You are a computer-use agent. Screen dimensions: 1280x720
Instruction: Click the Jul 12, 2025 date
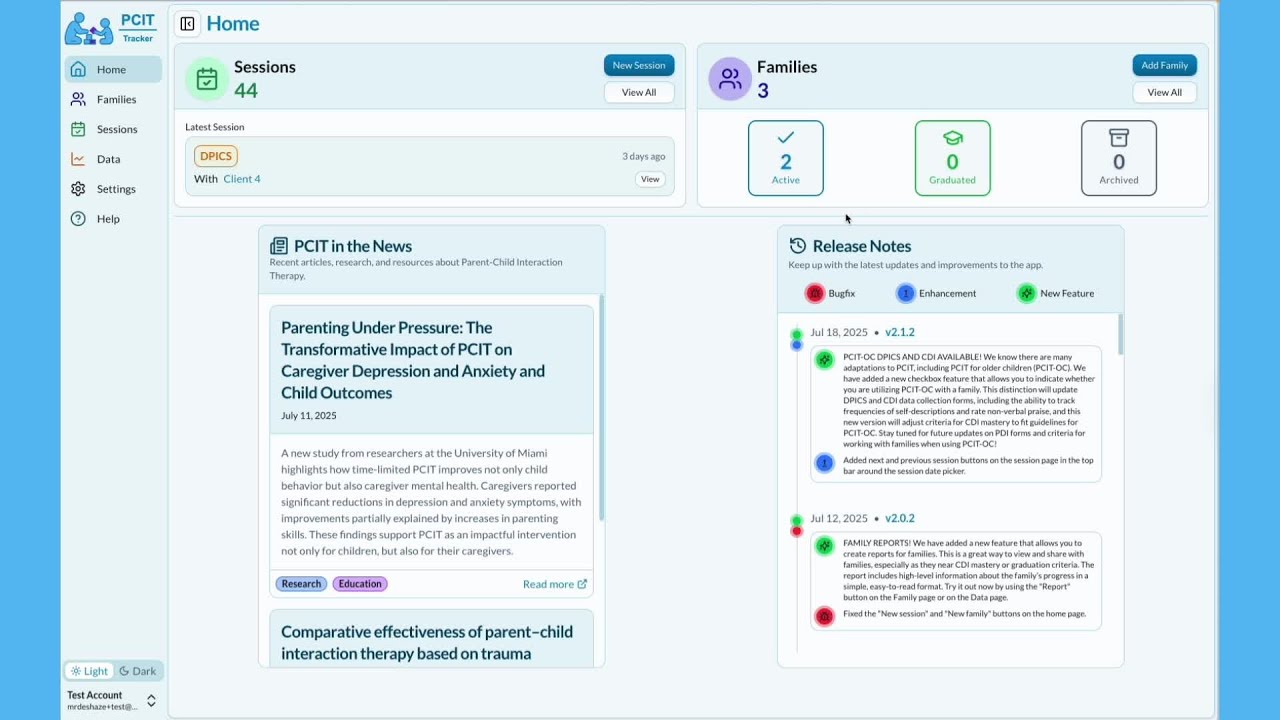839,518
